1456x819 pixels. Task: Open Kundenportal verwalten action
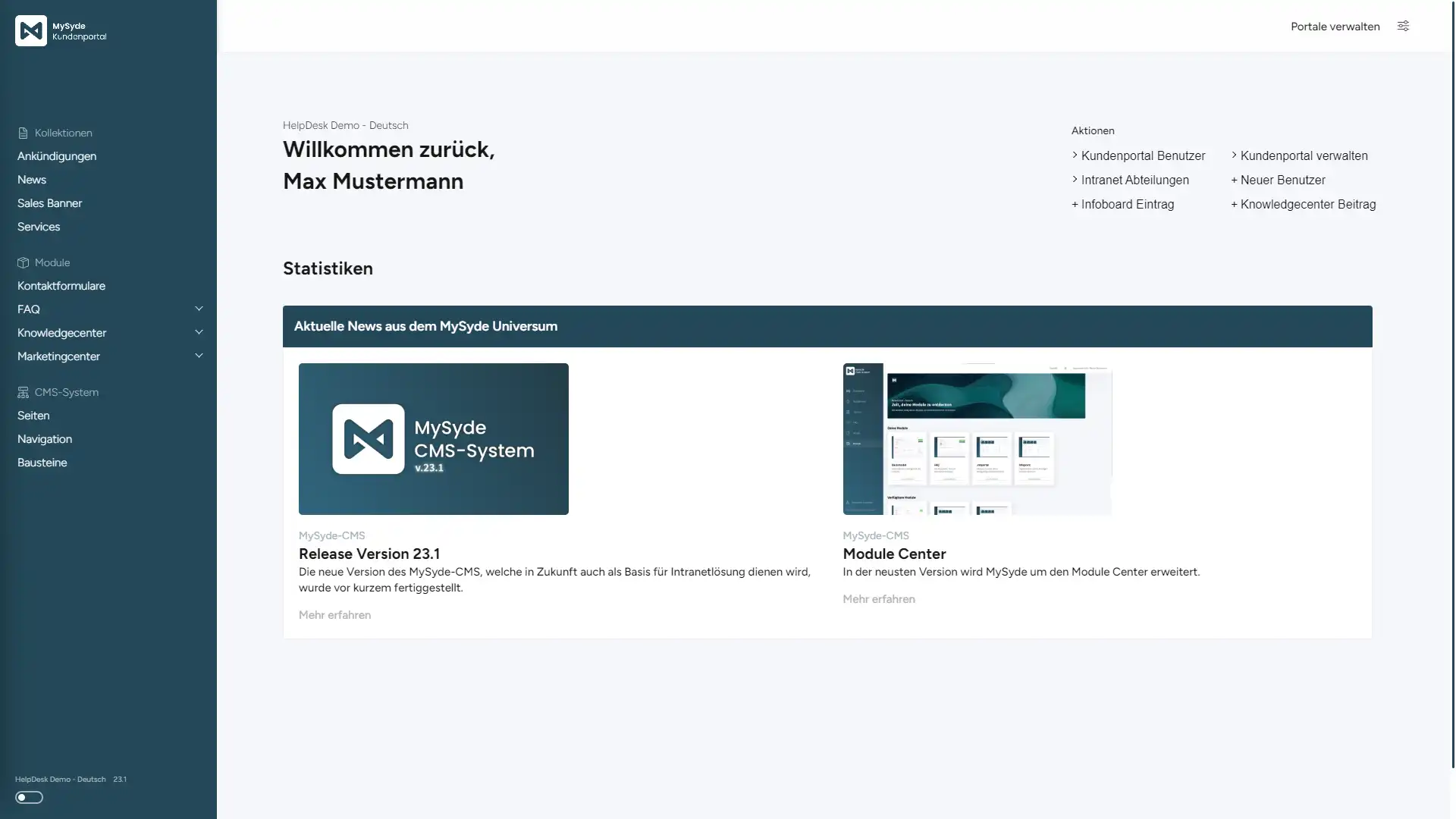1299,155
